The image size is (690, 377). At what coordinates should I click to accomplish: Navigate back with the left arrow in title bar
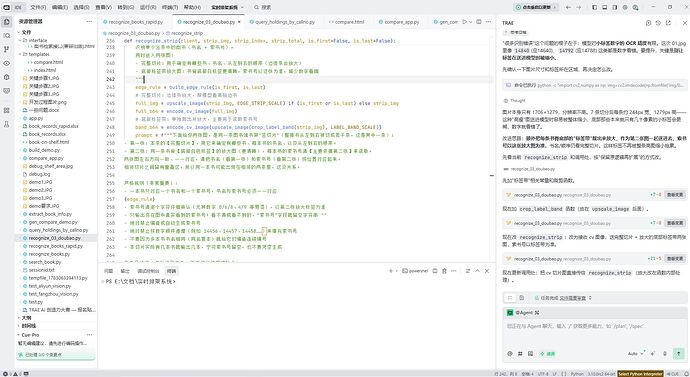[x=568, y=7]
